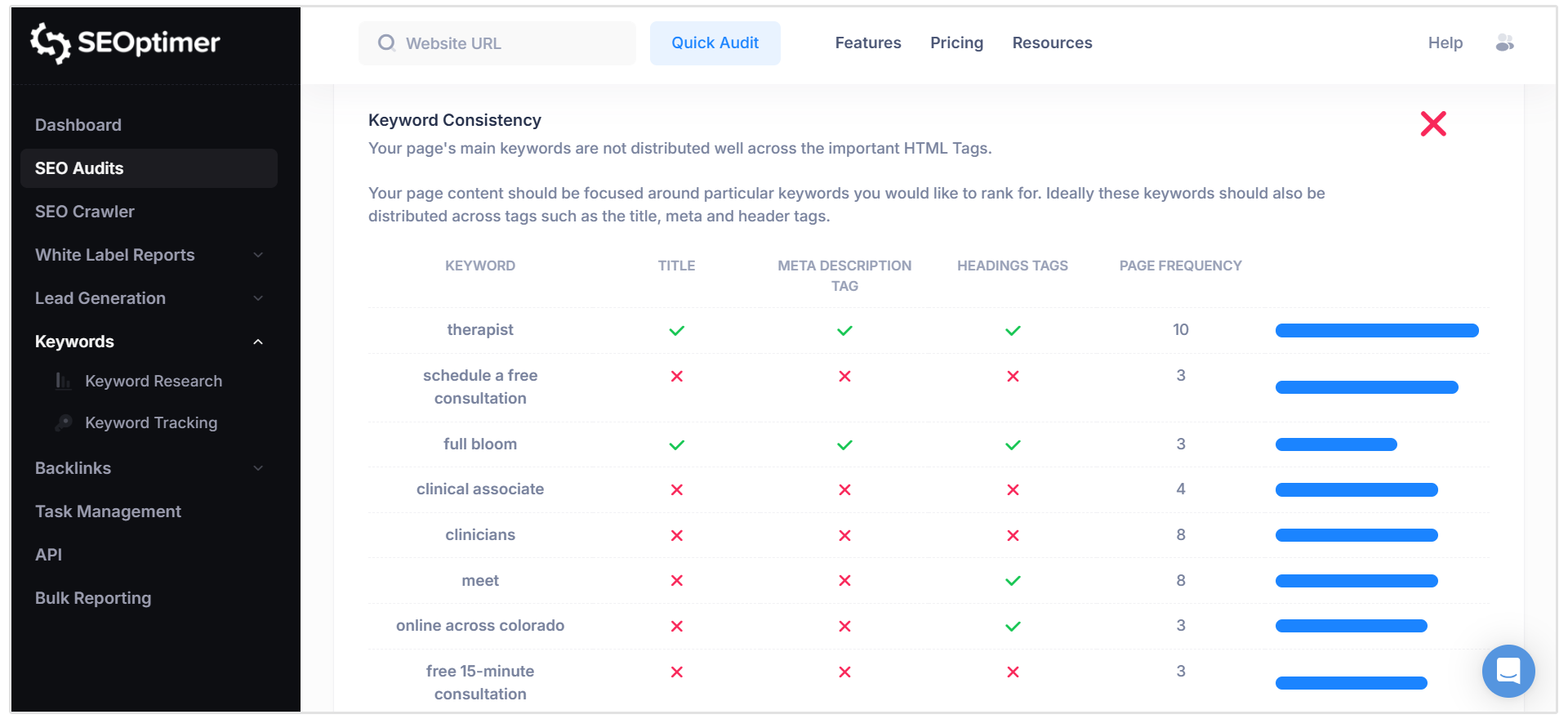Click the META DESCRIPTION TAG column header
Screen dimensions: 1568x719
(x=844, y=275)
